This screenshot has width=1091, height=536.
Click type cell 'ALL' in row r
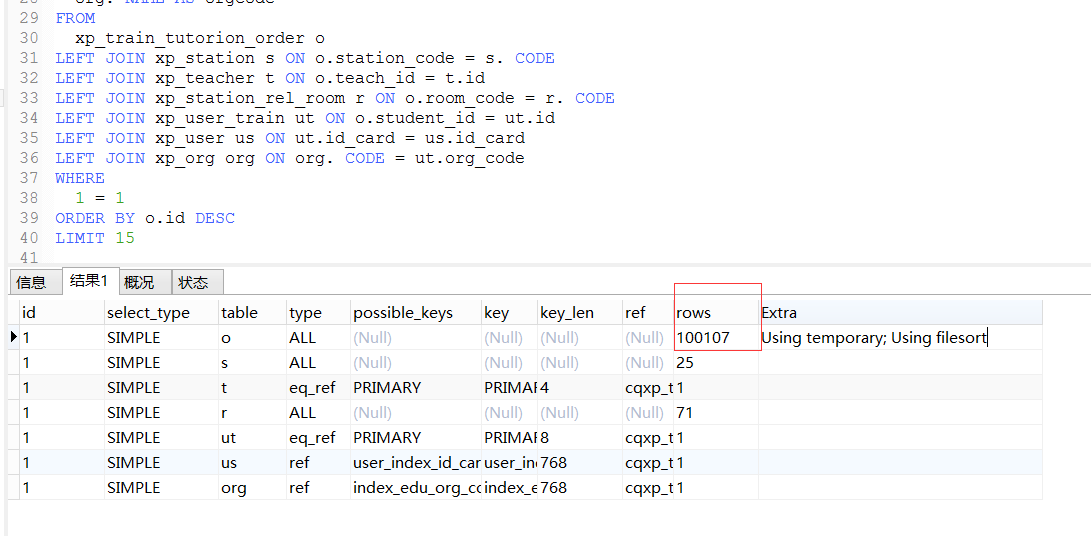[318, 413]
